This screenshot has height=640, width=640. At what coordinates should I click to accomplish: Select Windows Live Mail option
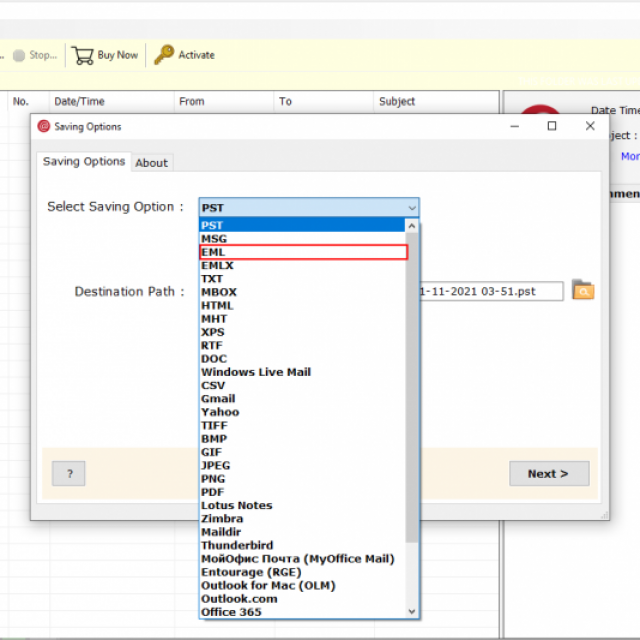[302, 372]
